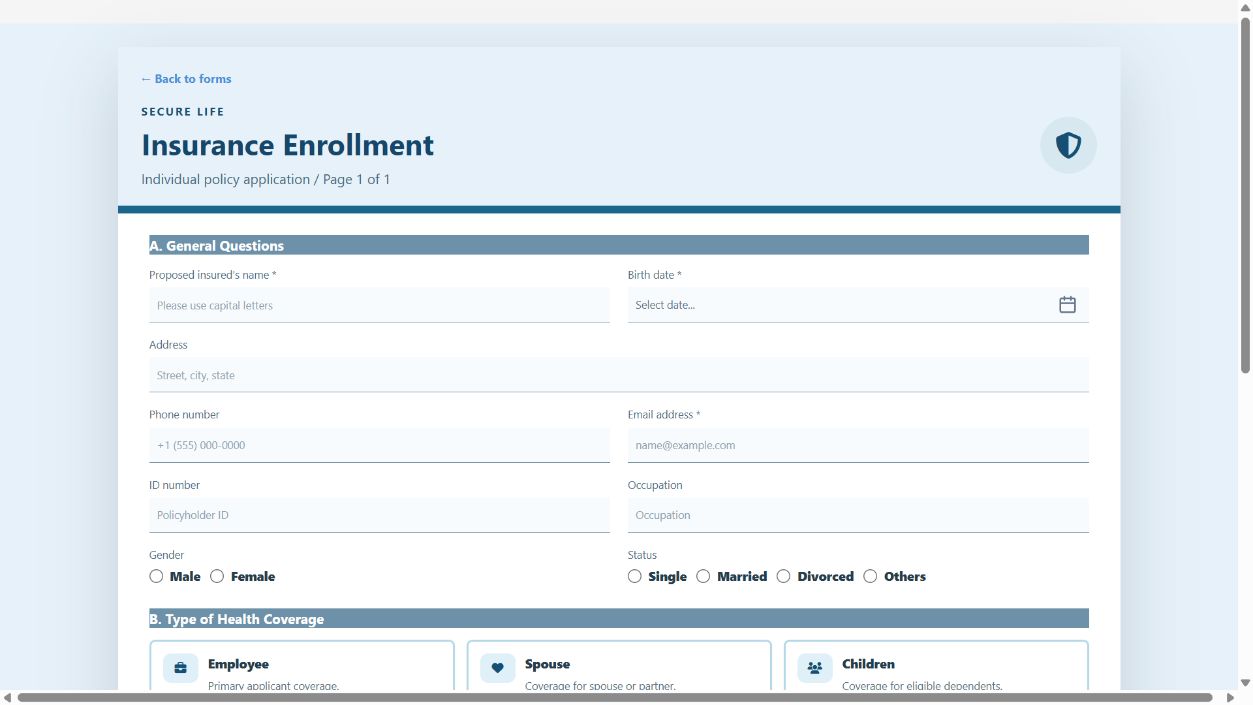Click the Children people icon
Viewport: 1253px width, 705px height.
(814, 668)
